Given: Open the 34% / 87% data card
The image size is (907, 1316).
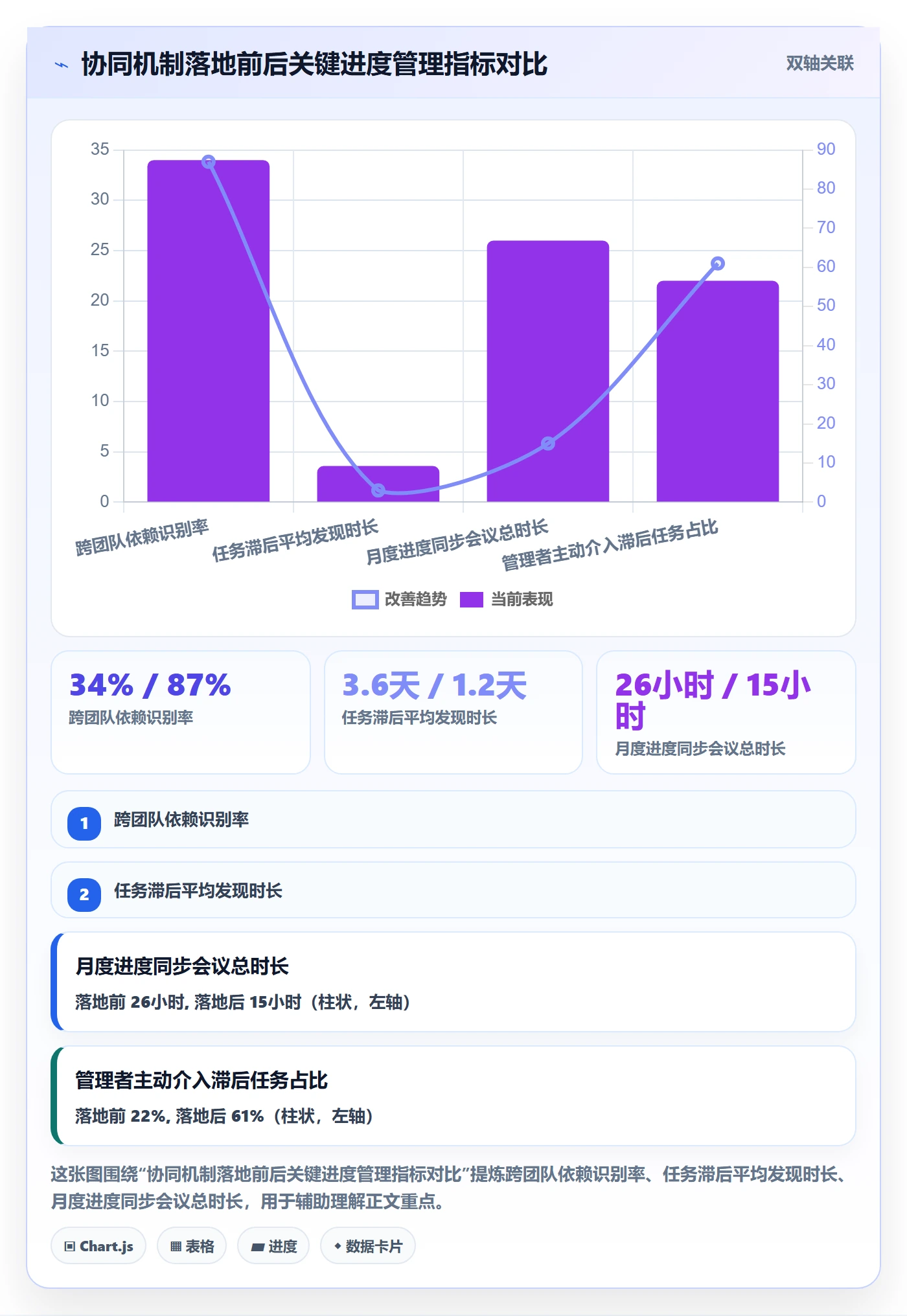Looking at the screenshot, I should (x=181, y=712).
